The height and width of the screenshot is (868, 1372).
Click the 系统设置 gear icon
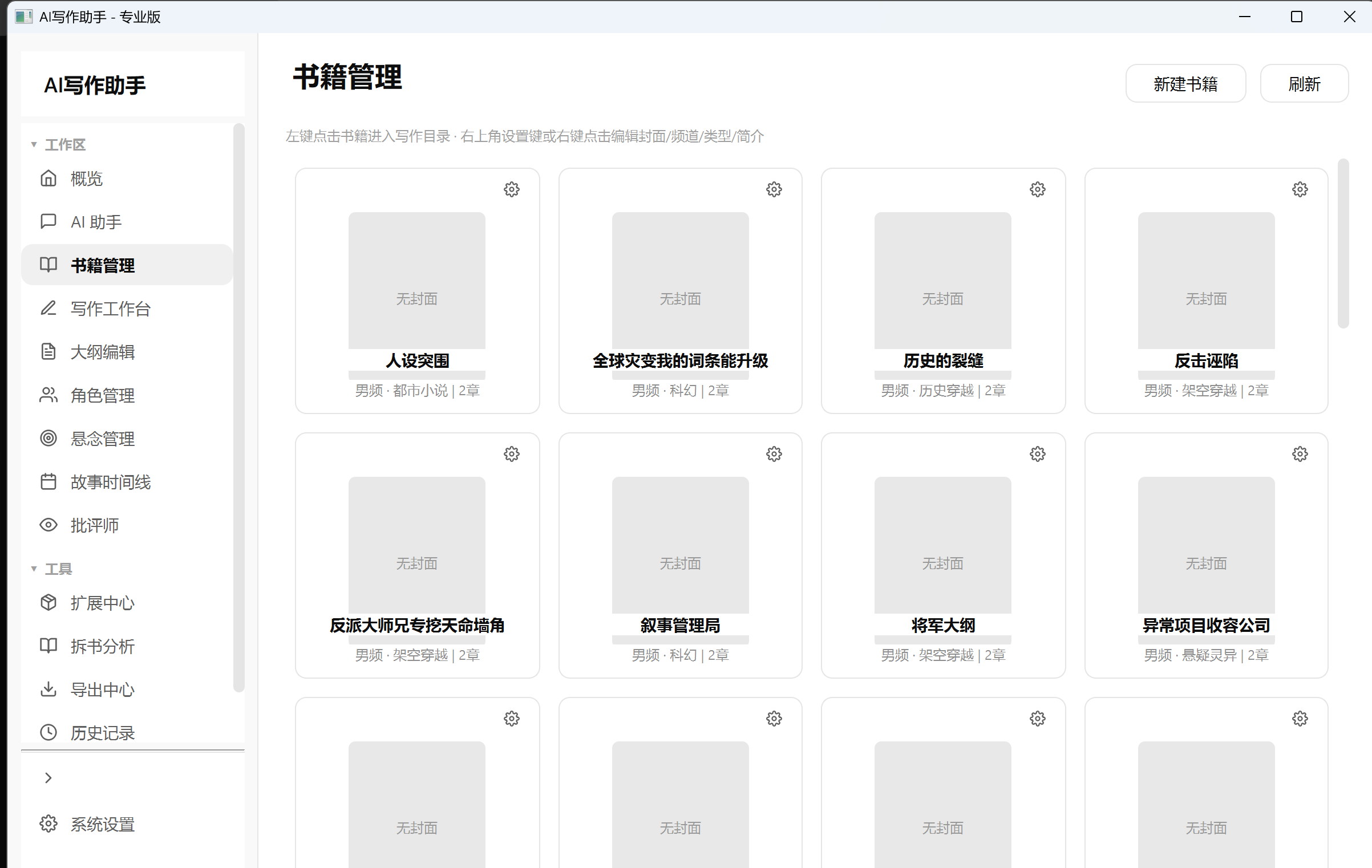[x=48, y=824]
